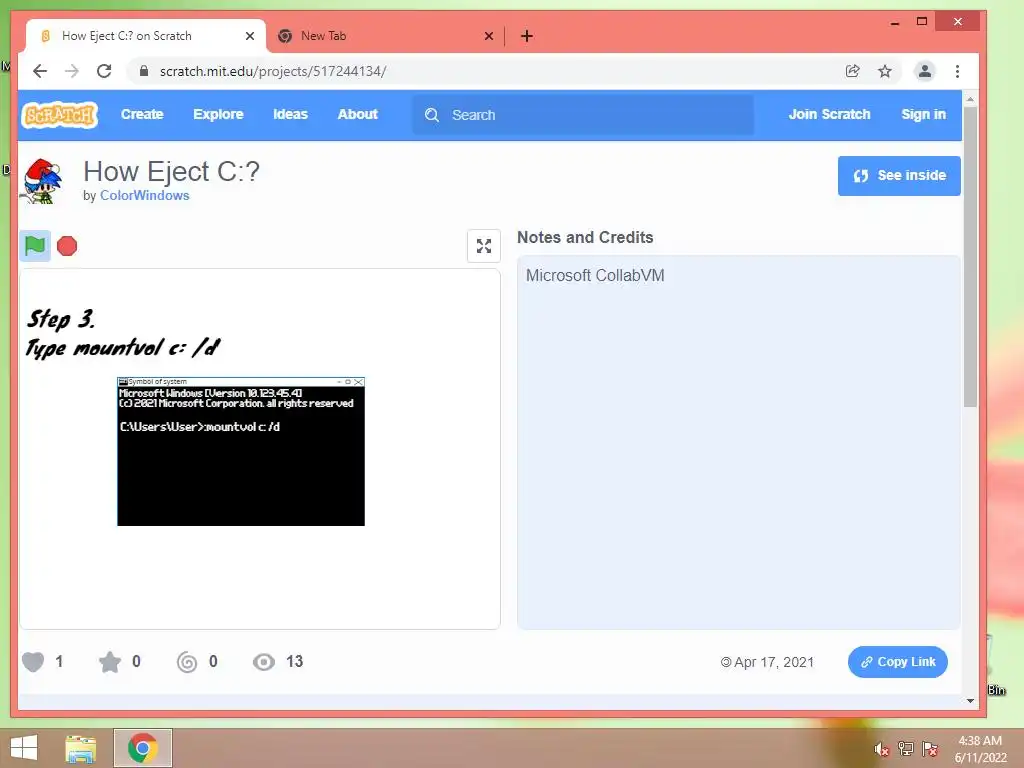The width and height of the screenshot is (1024, 768).
Task: Open File Explorer from taskbar
Action: (x=80, y=748)
